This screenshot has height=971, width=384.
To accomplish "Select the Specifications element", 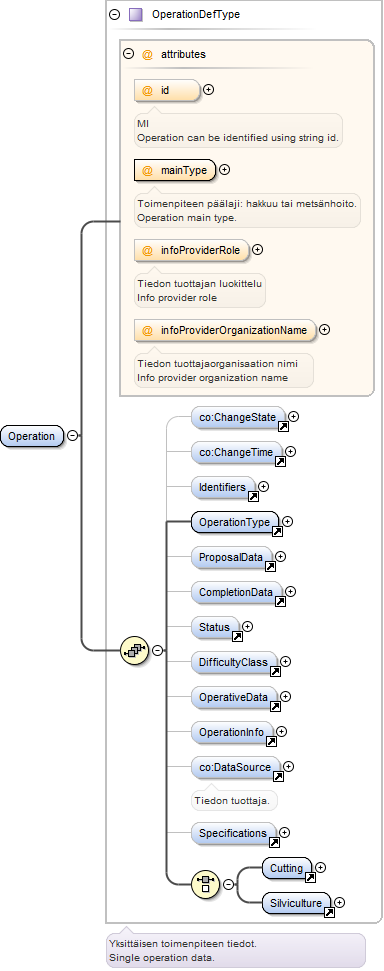I will pyautogui.click(x=233, y=834).
